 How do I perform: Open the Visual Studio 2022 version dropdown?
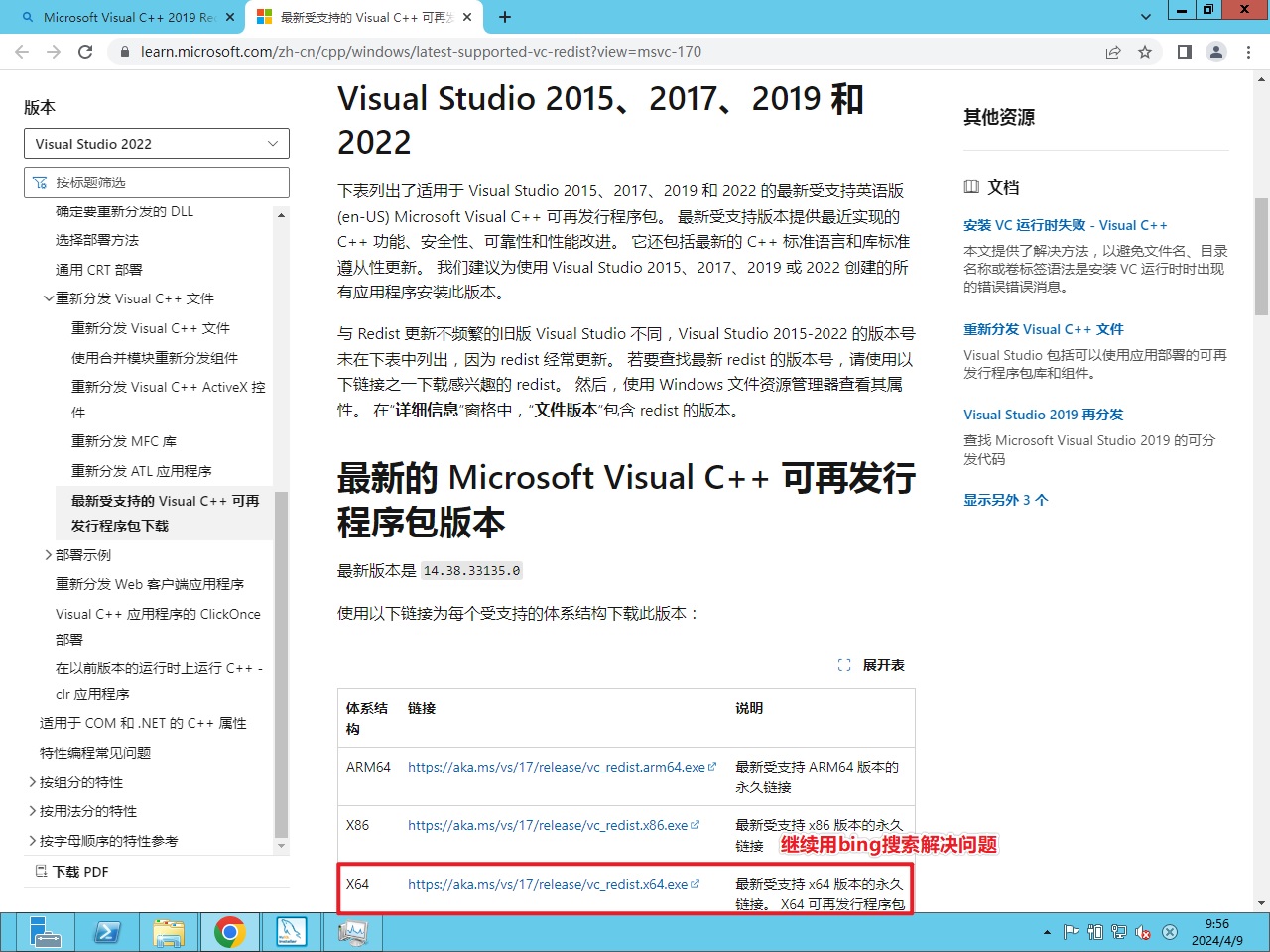(x=157, y=144)
